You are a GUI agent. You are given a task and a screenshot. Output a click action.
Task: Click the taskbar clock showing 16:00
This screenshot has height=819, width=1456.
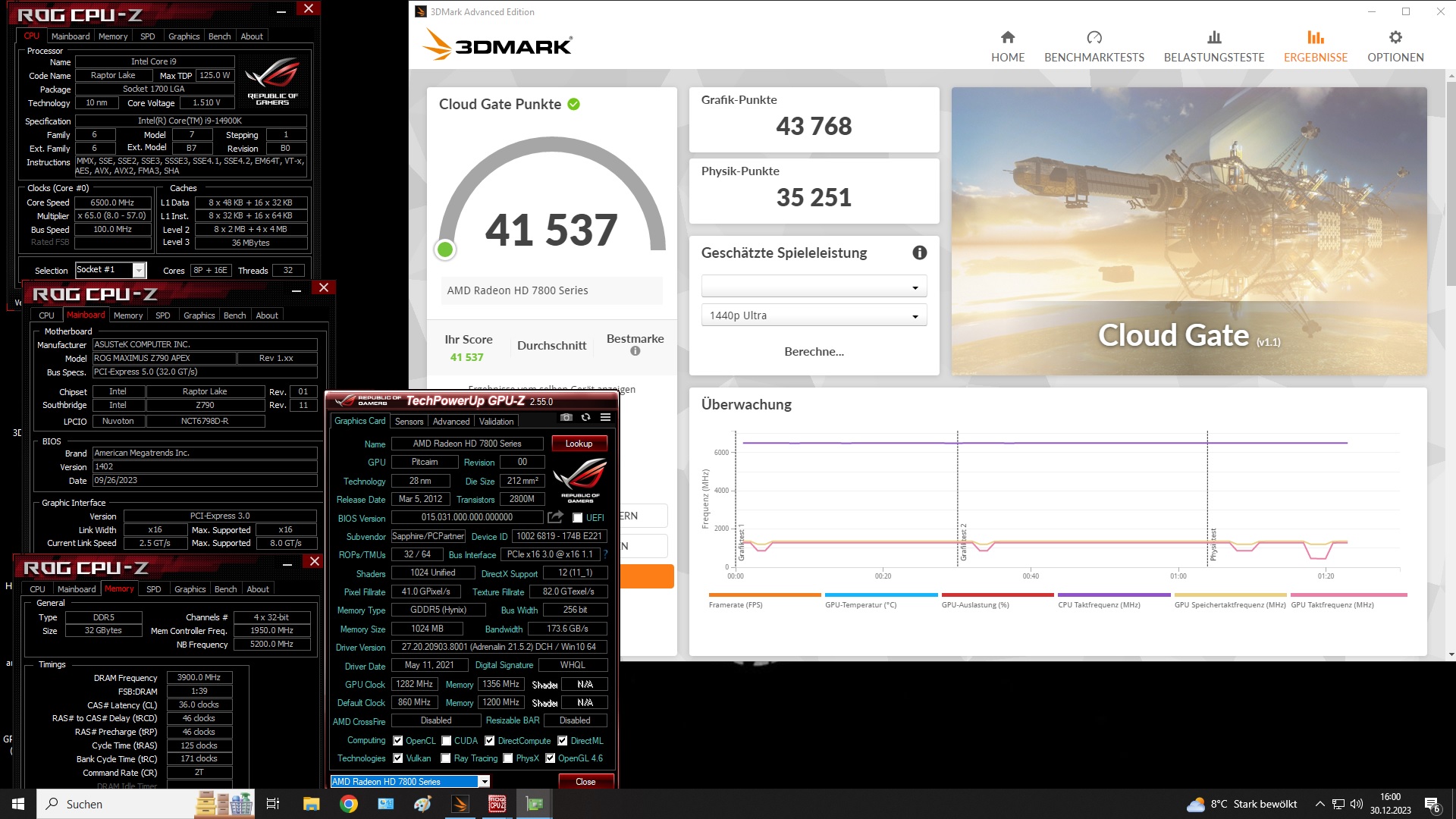click(x=1390, y=804)
